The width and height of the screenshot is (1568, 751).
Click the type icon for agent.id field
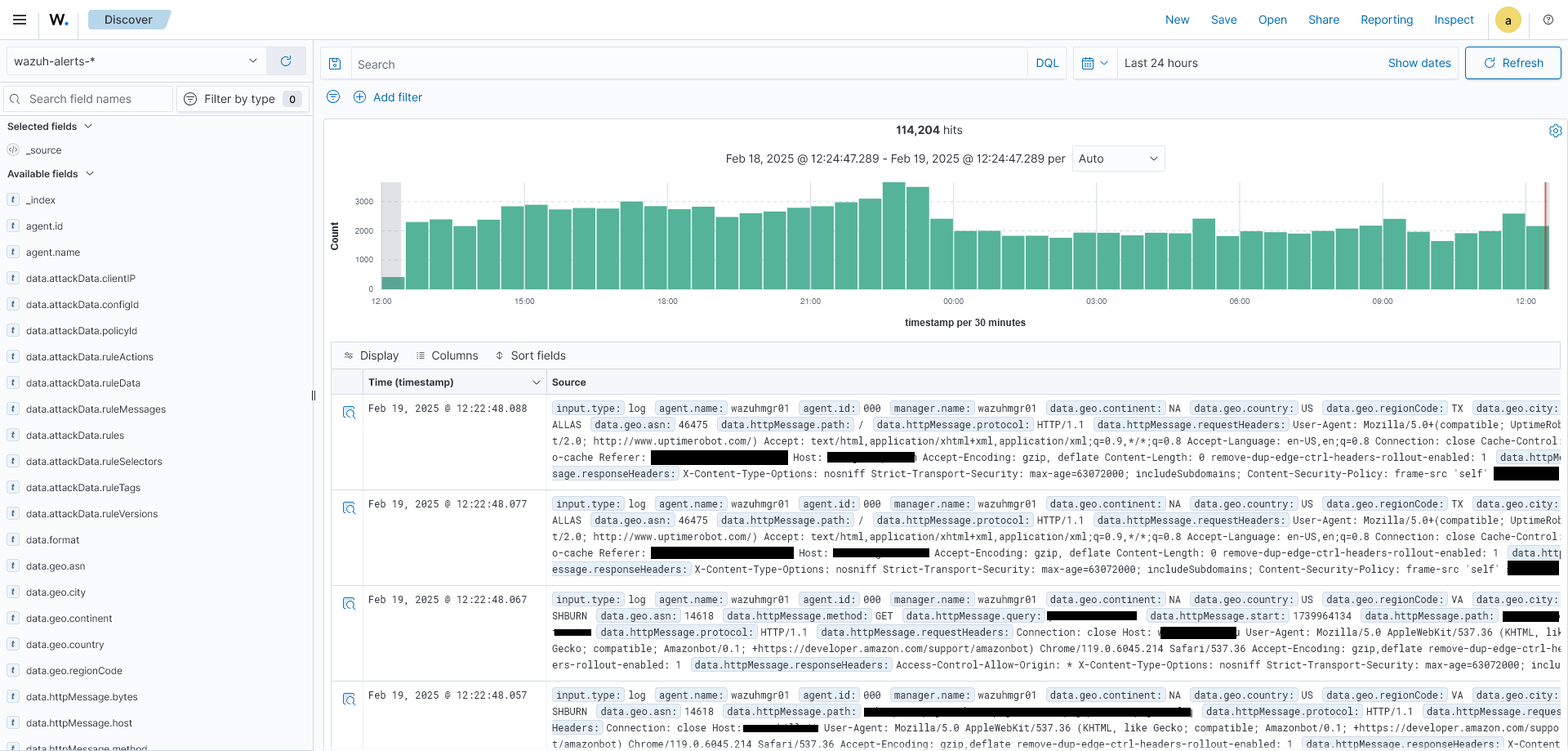coord(13,226)
